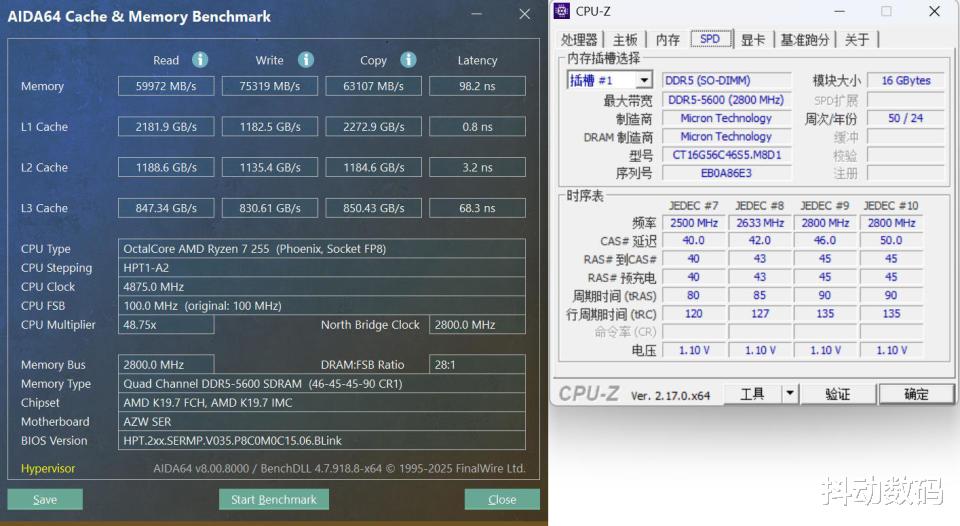Click the JEDEC #7 frequency 2500 MHz
This screenshot has height=526, width=960.
(694, 223)
